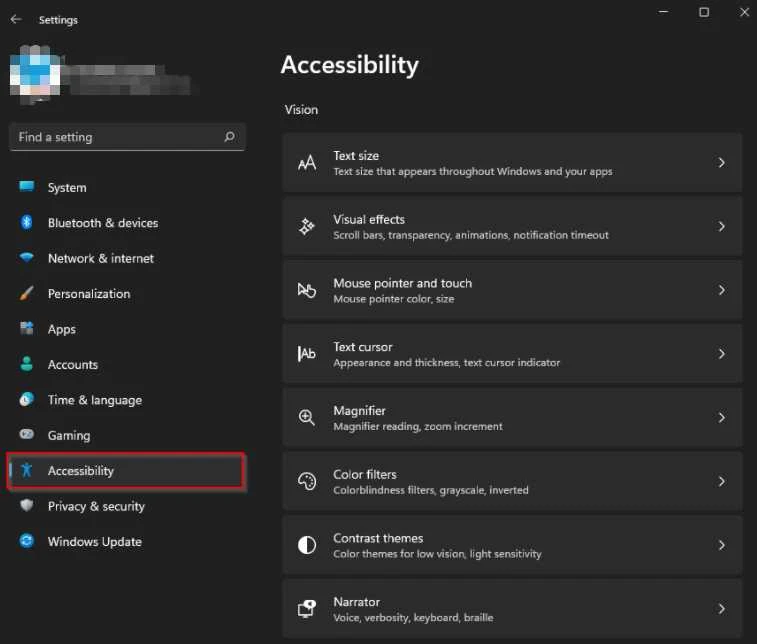Switch to the Personalization category
The height and width of the screenshot is (644, 757).
tap(89, 294)
